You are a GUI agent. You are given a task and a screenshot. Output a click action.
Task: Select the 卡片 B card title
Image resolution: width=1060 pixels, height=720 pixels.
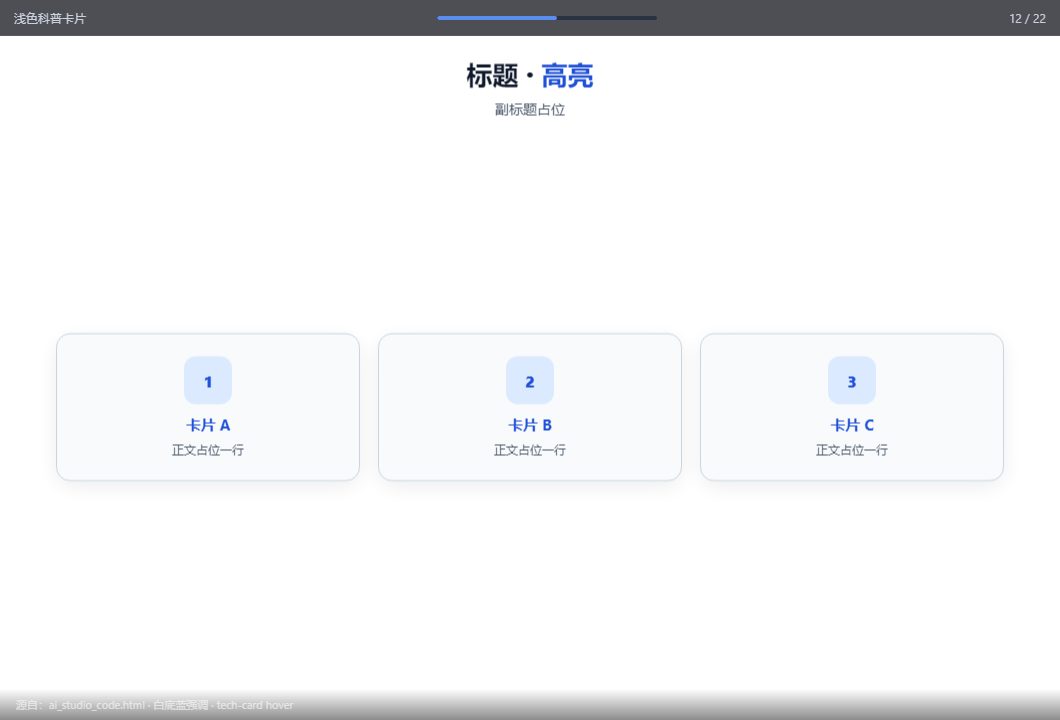click(529, 425)
